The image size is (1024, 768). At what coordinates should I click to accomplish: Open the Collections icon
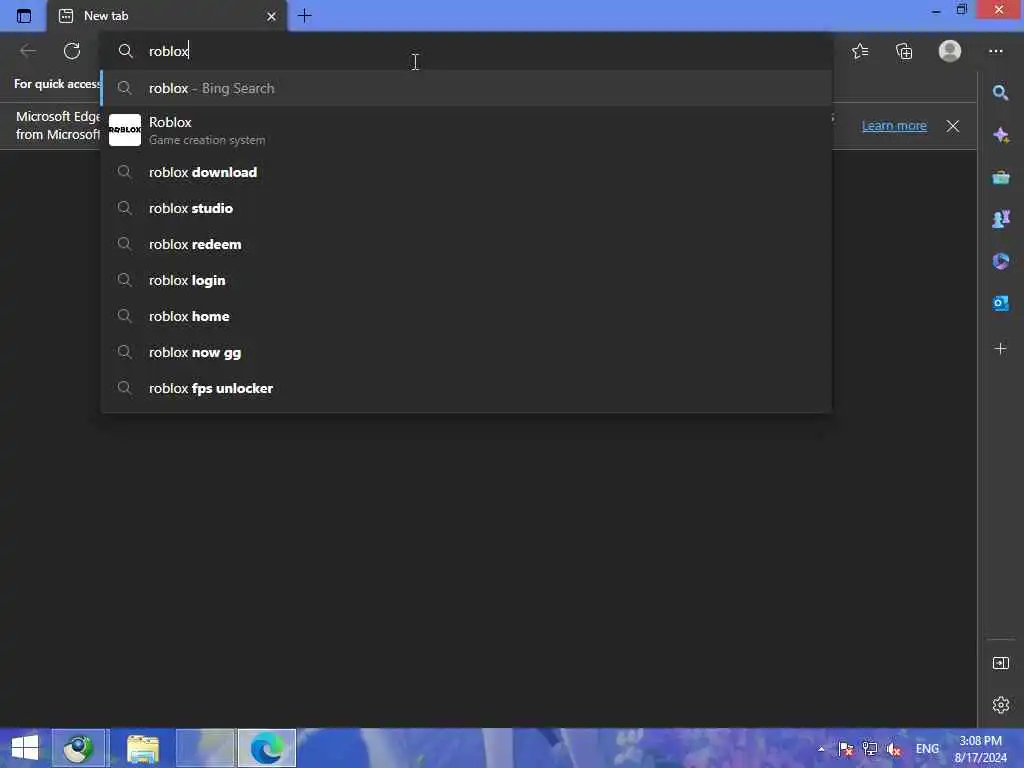tap(904, 51)
